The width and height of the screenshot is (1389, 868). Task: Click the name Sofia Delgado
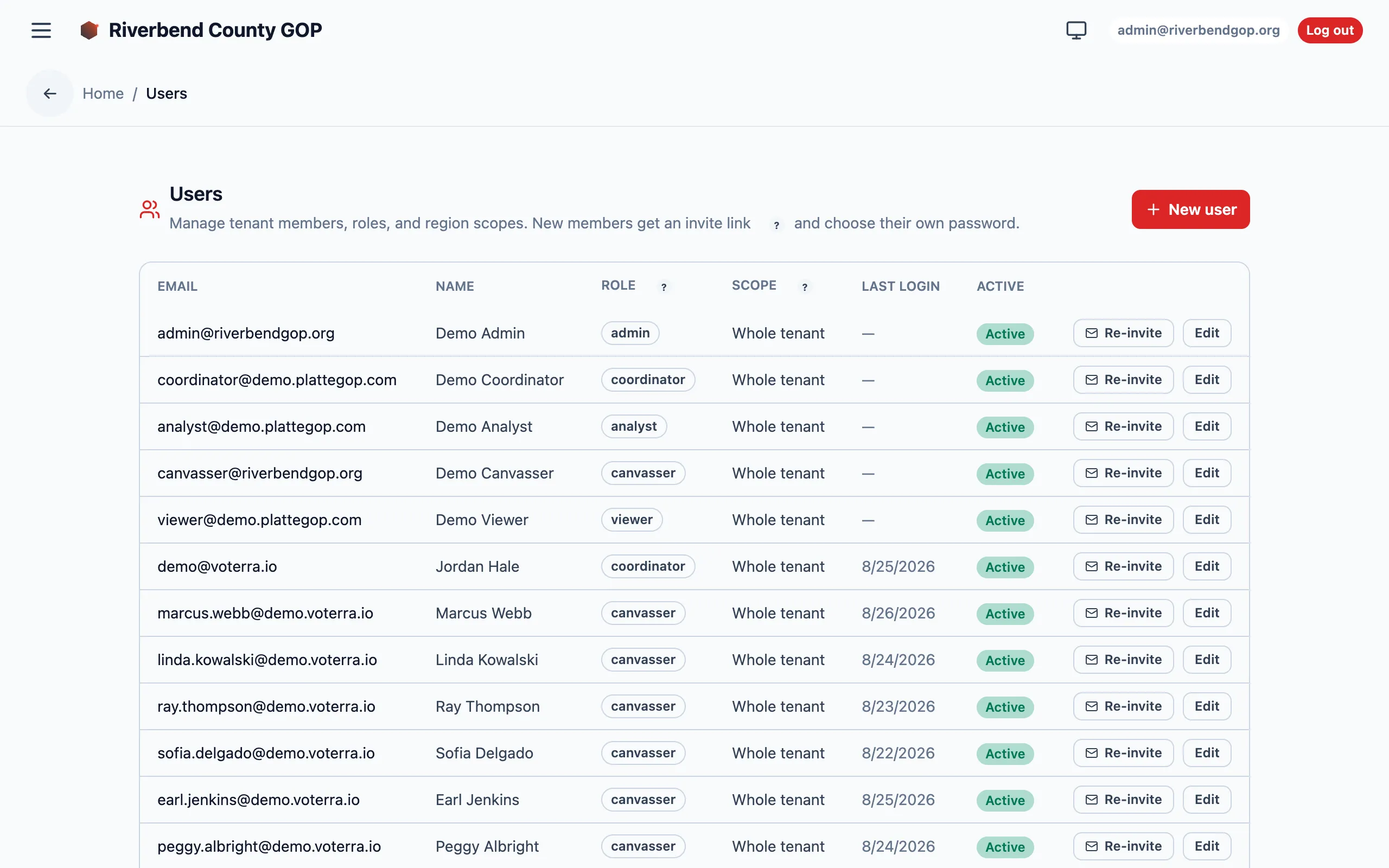[485, 753]
